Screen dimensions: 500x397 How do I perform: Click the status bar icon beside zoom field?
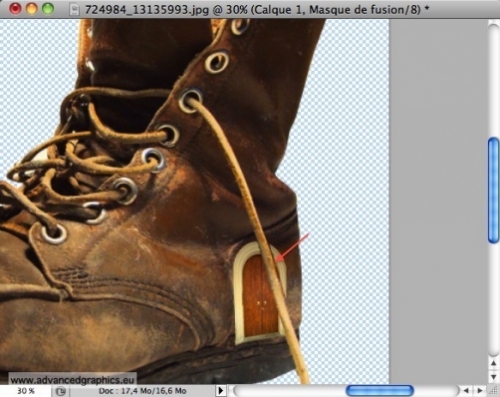(x=61, y=391)
